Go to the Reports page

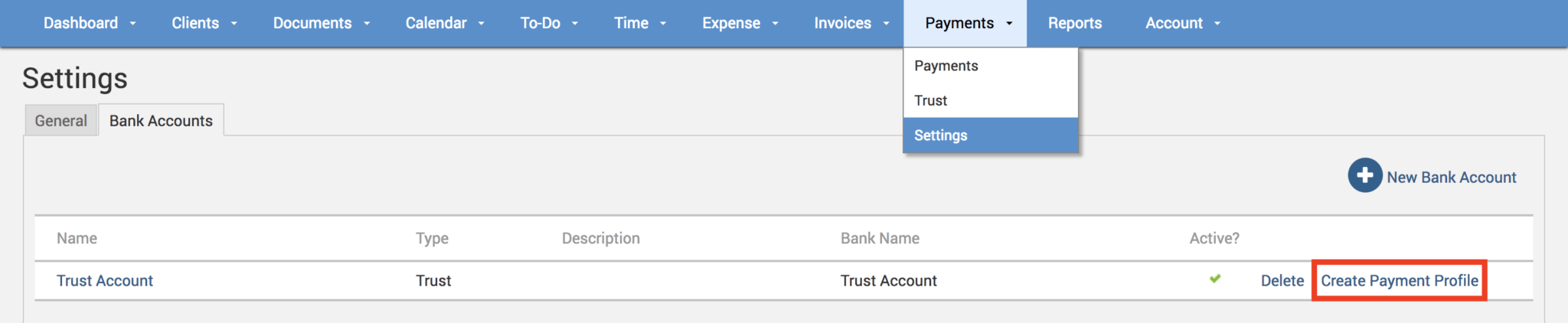(1074, 23)
